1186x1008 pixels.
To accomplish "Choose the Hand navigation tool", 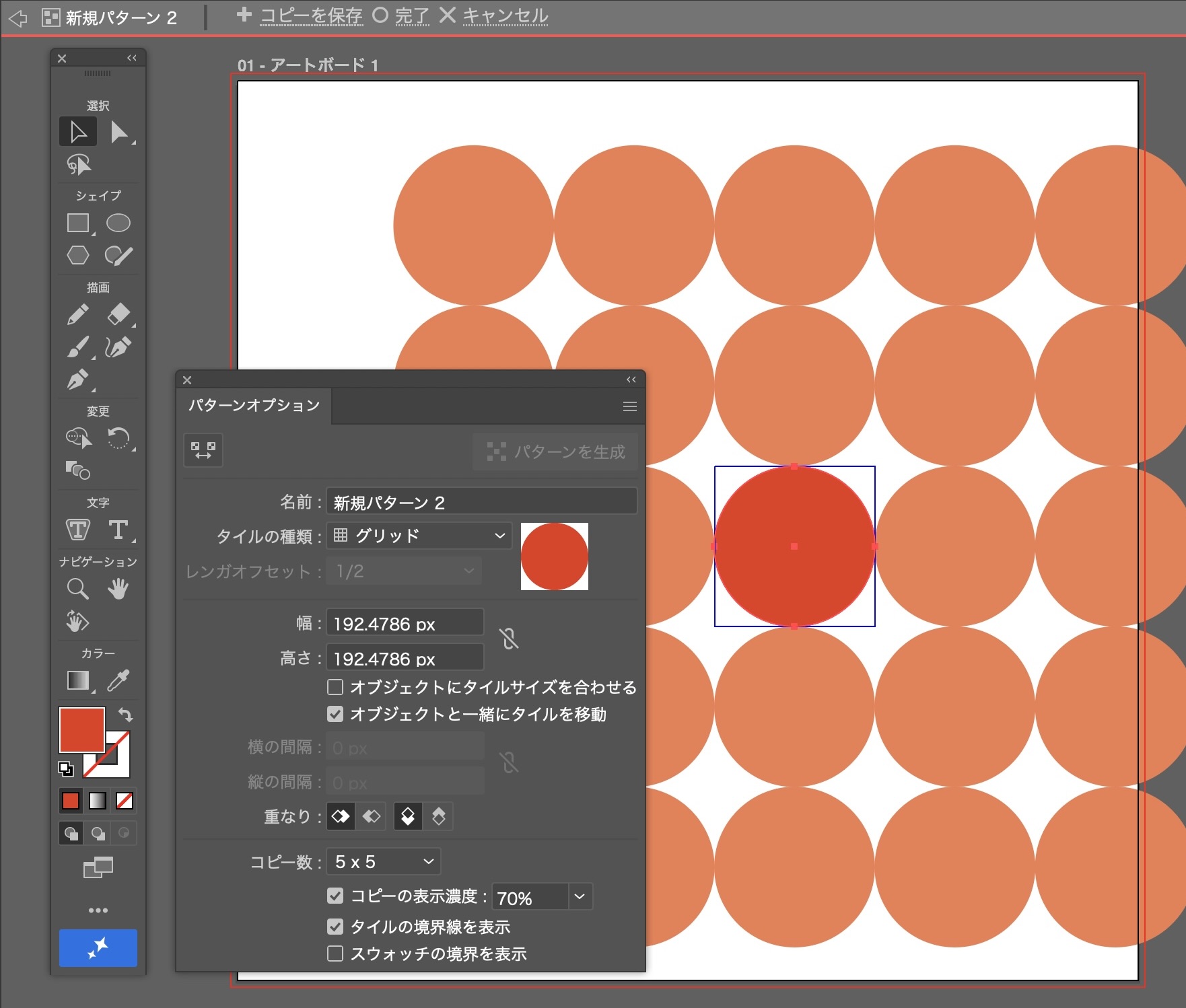I will [118, 589].
